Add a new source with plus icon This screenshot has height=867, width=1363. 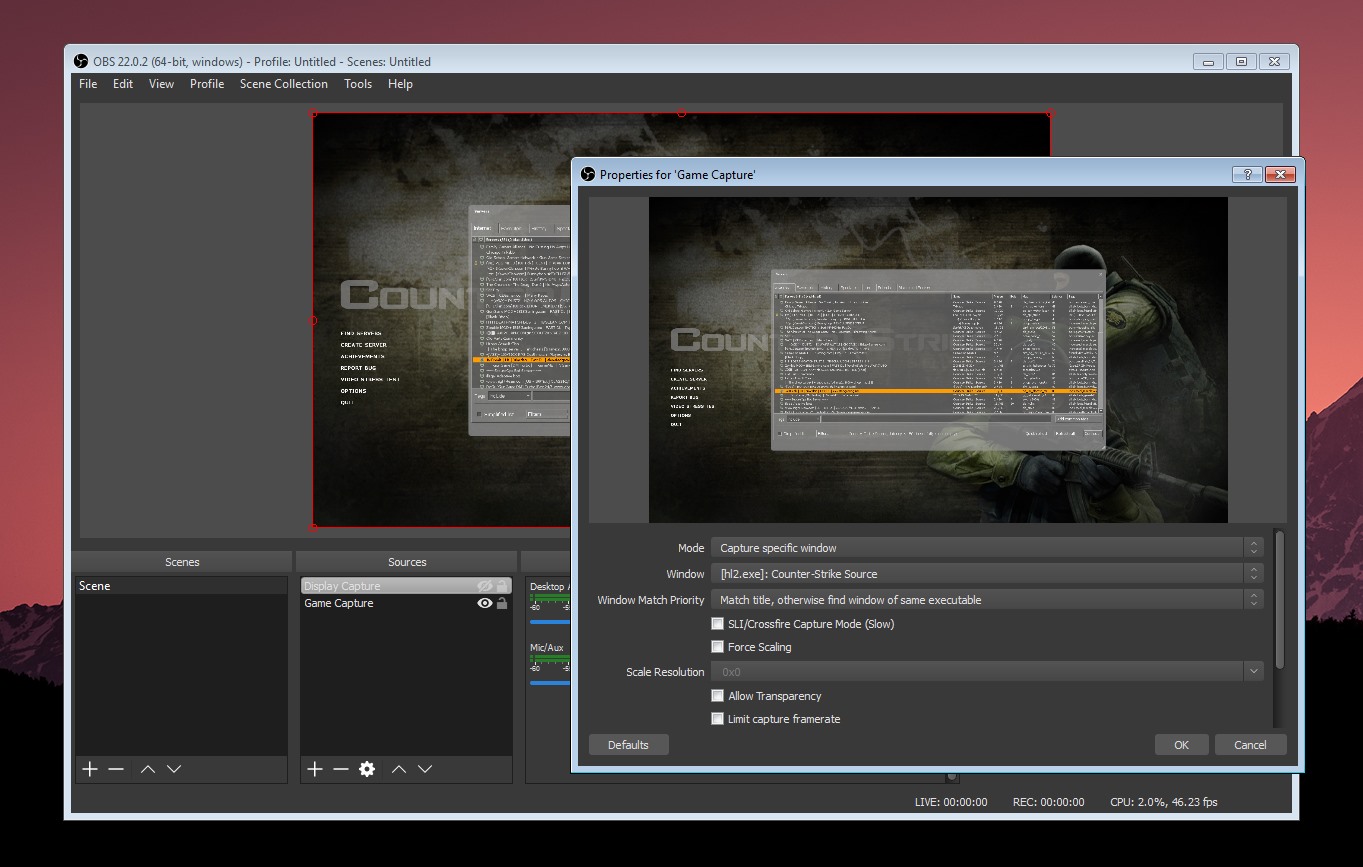[315, 769]
